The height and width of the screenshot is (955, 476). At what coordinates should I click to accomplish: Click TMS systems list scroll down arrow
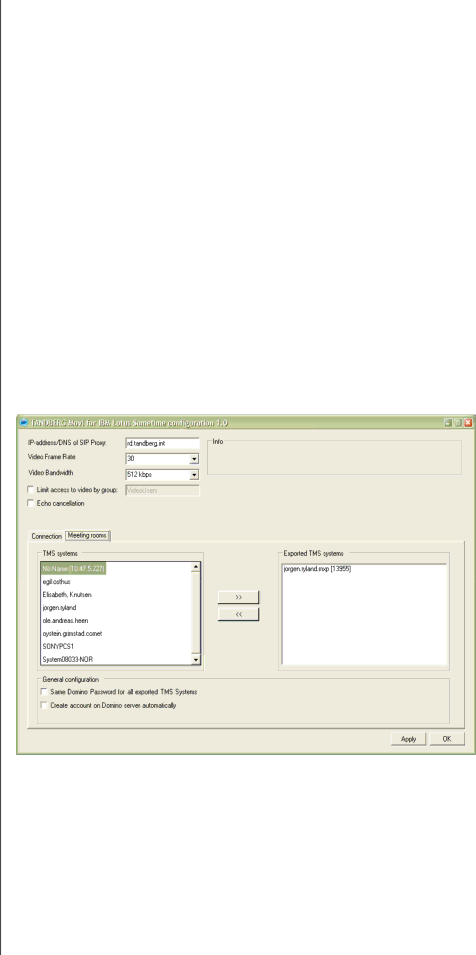195,660
